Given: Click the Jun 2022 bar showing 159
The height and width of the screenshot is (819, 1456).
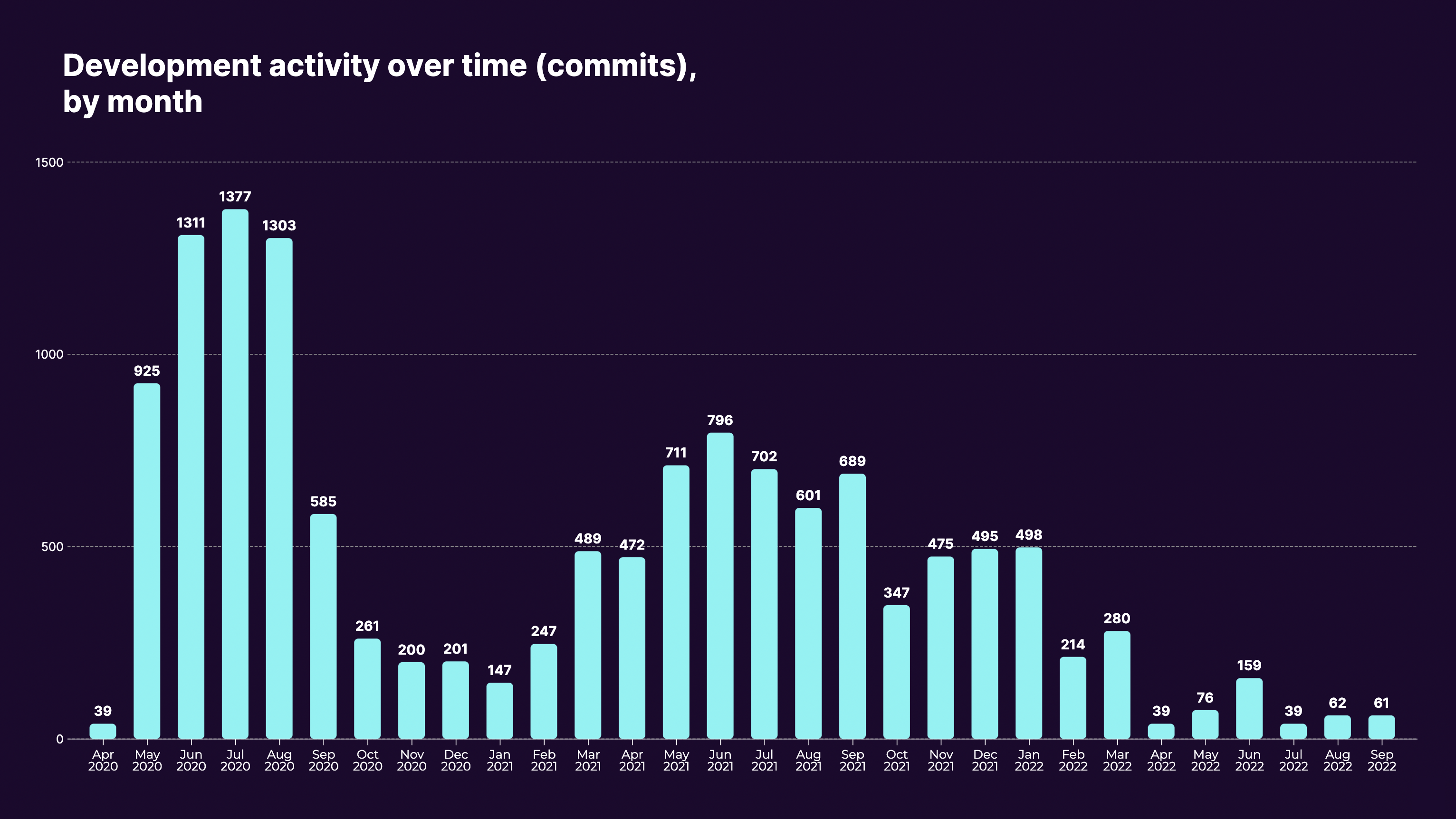Looking at the screenshot, I should [x=1248, y=708].
